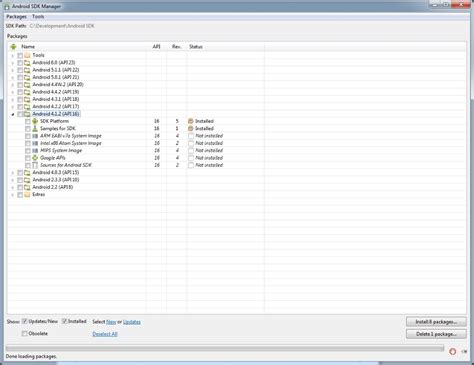Image resolution: width=474 pixels, height=365 pixels.
Task: Click the Delete 1 package button
Action: pos(436,334)
